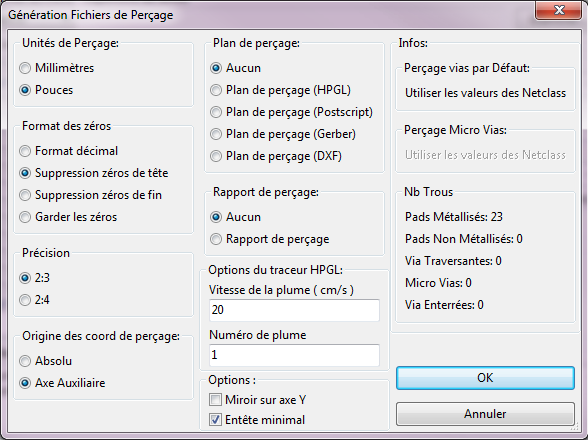The image size is (588, 440).
Task: Focus the Numéro de plume field
Action: tap(294, 355)
